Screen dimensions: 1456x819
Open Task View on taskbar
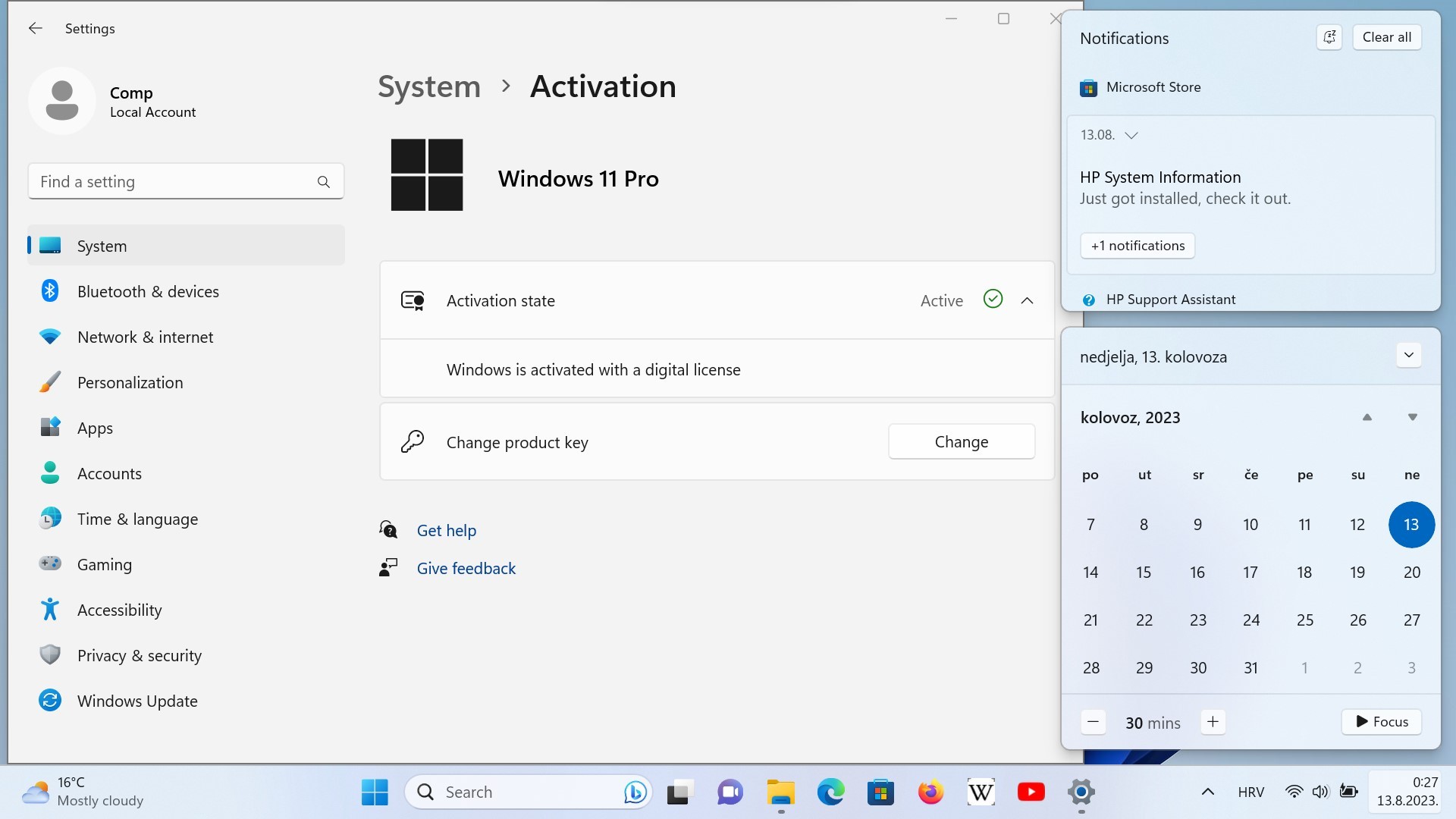[680, 792]
